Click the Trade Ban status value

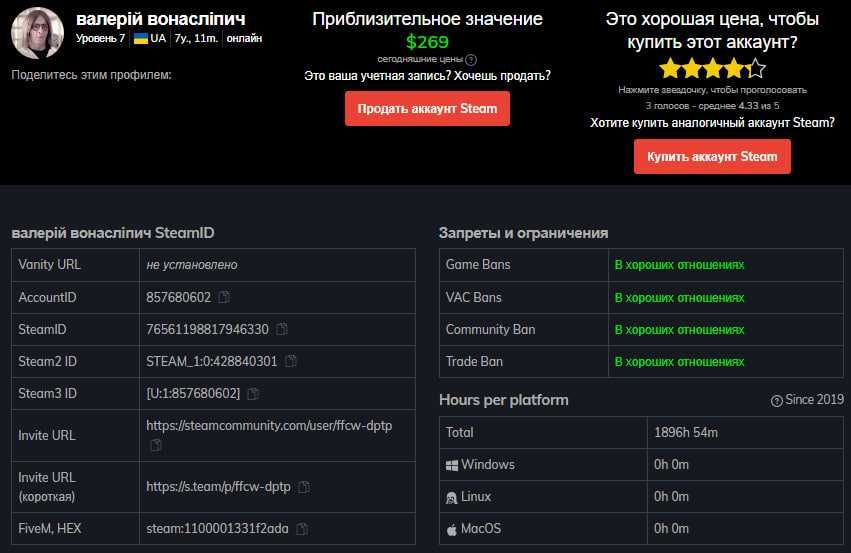click(679, 361)
